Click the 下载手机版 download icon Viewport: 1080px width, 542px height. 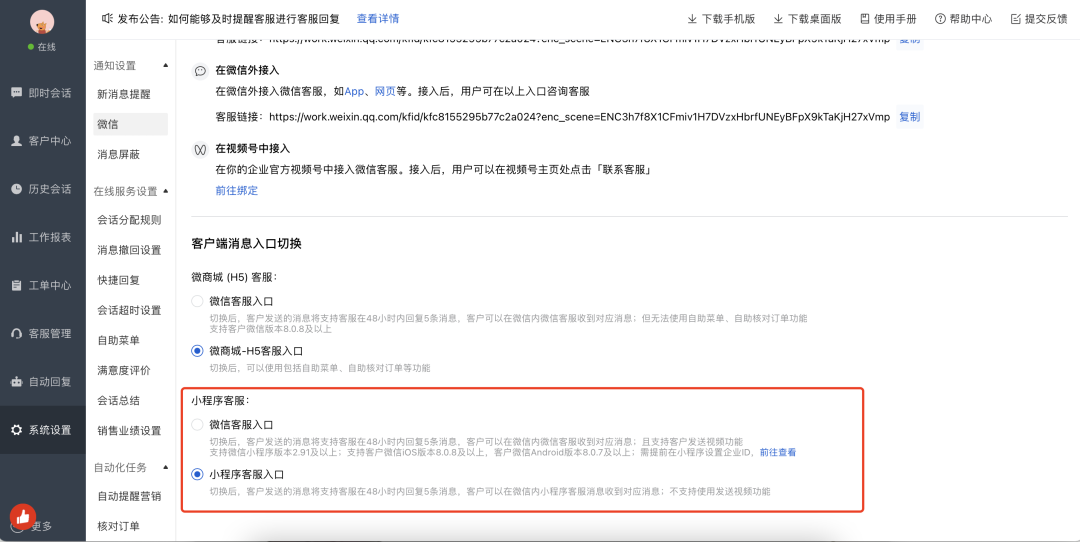click(x=692, y=19)
